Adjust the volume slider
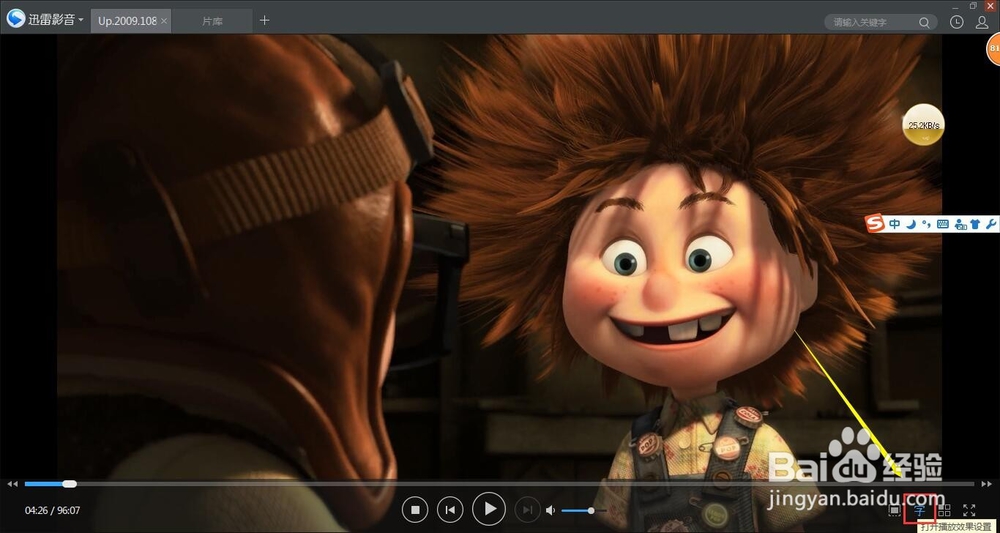Viewport: 1000px width, 533px height. 584,510
